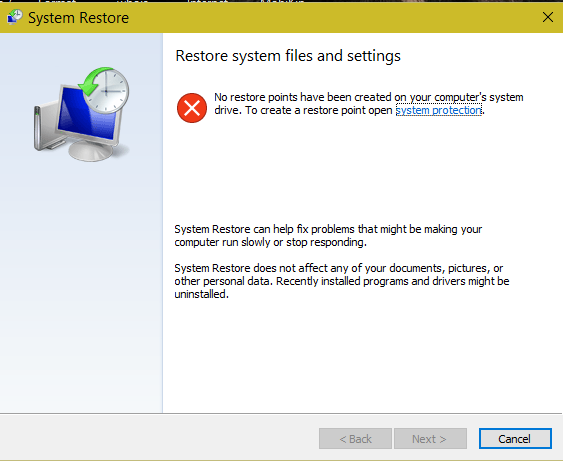563x461 pixels.
Task: Click the "Restore system files and settings" heading
Action: click(x=288, y=56)
